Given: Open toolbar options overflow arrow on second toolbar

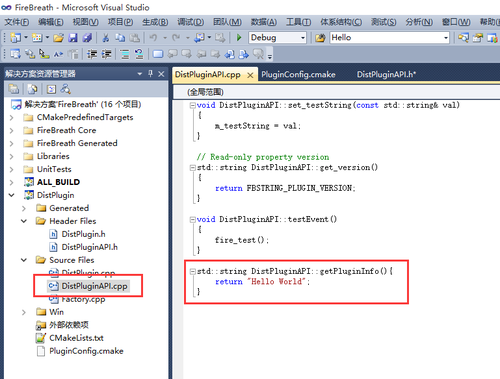Looking at the screenshot, I should (270, 56).
